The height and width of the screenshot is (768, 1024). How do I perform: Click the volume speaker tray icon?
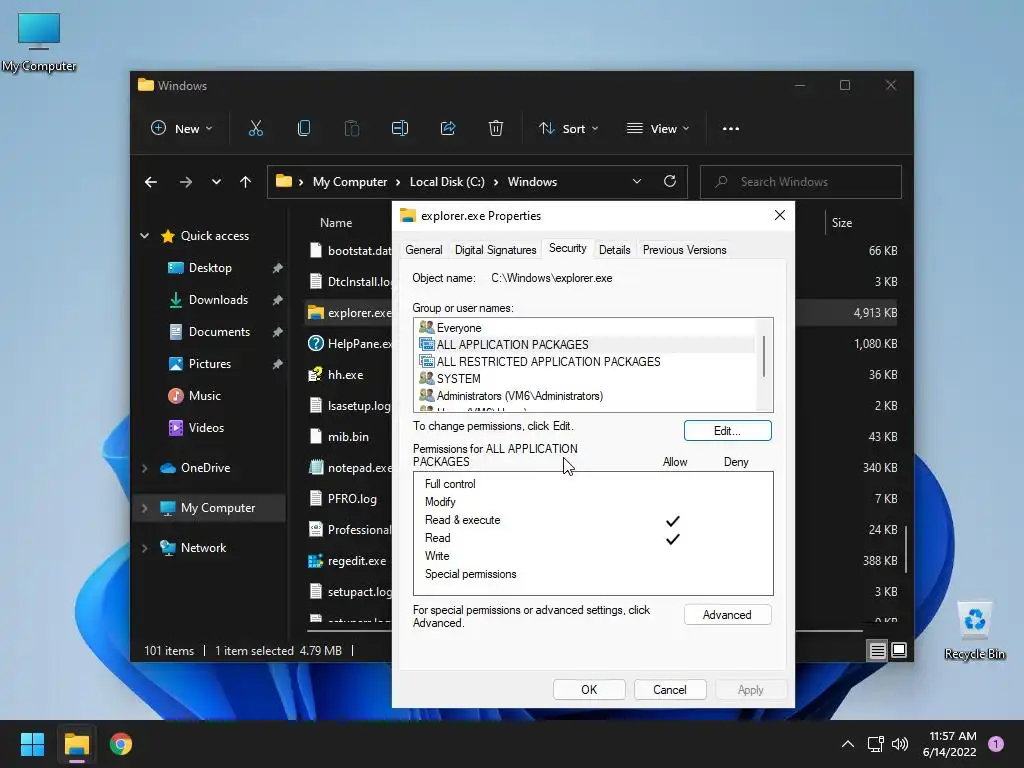900,744
